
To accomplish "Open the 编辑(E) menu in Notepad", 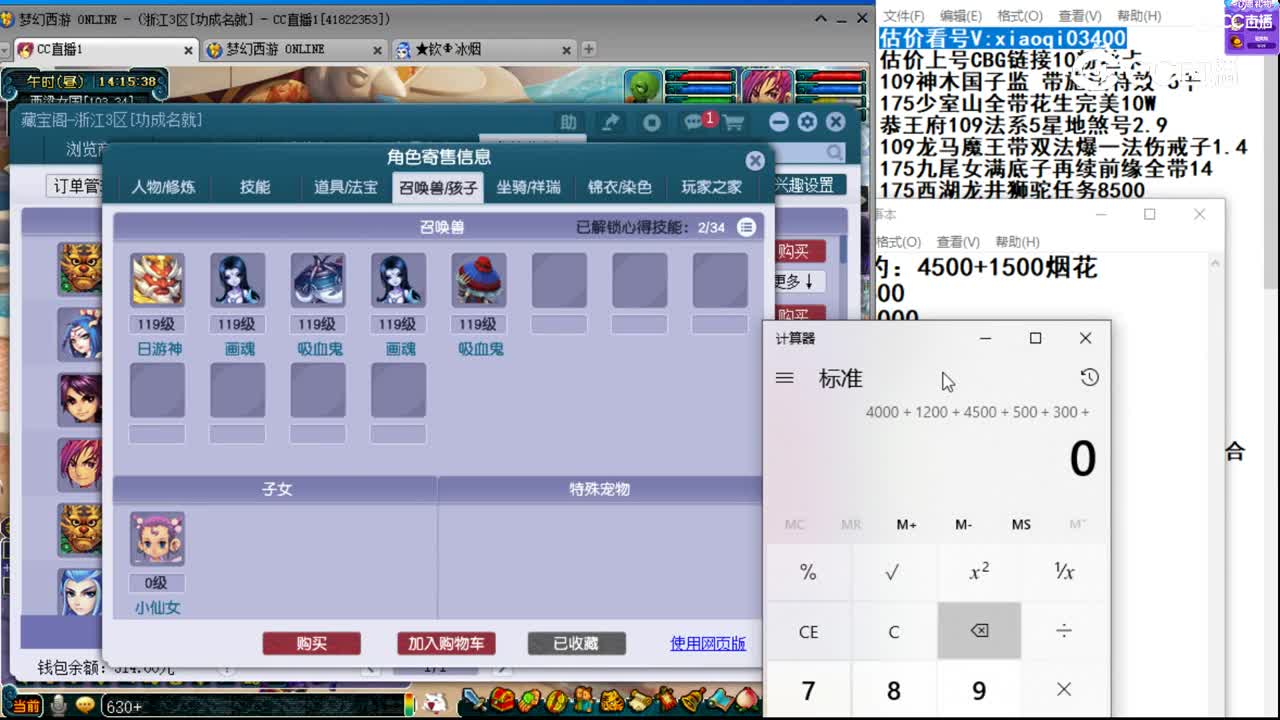I will tap(960, 16).
